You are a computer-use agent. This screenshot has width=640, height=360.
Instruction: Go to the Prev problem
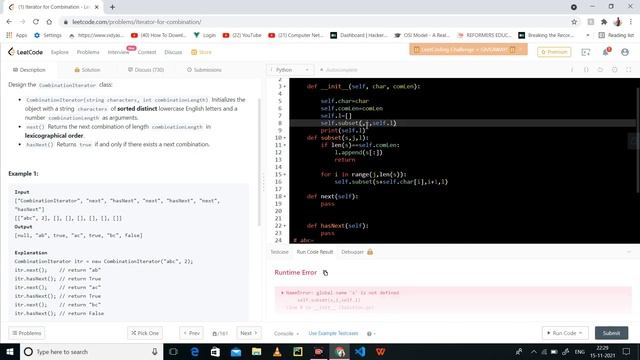click(x=191, y=333)
